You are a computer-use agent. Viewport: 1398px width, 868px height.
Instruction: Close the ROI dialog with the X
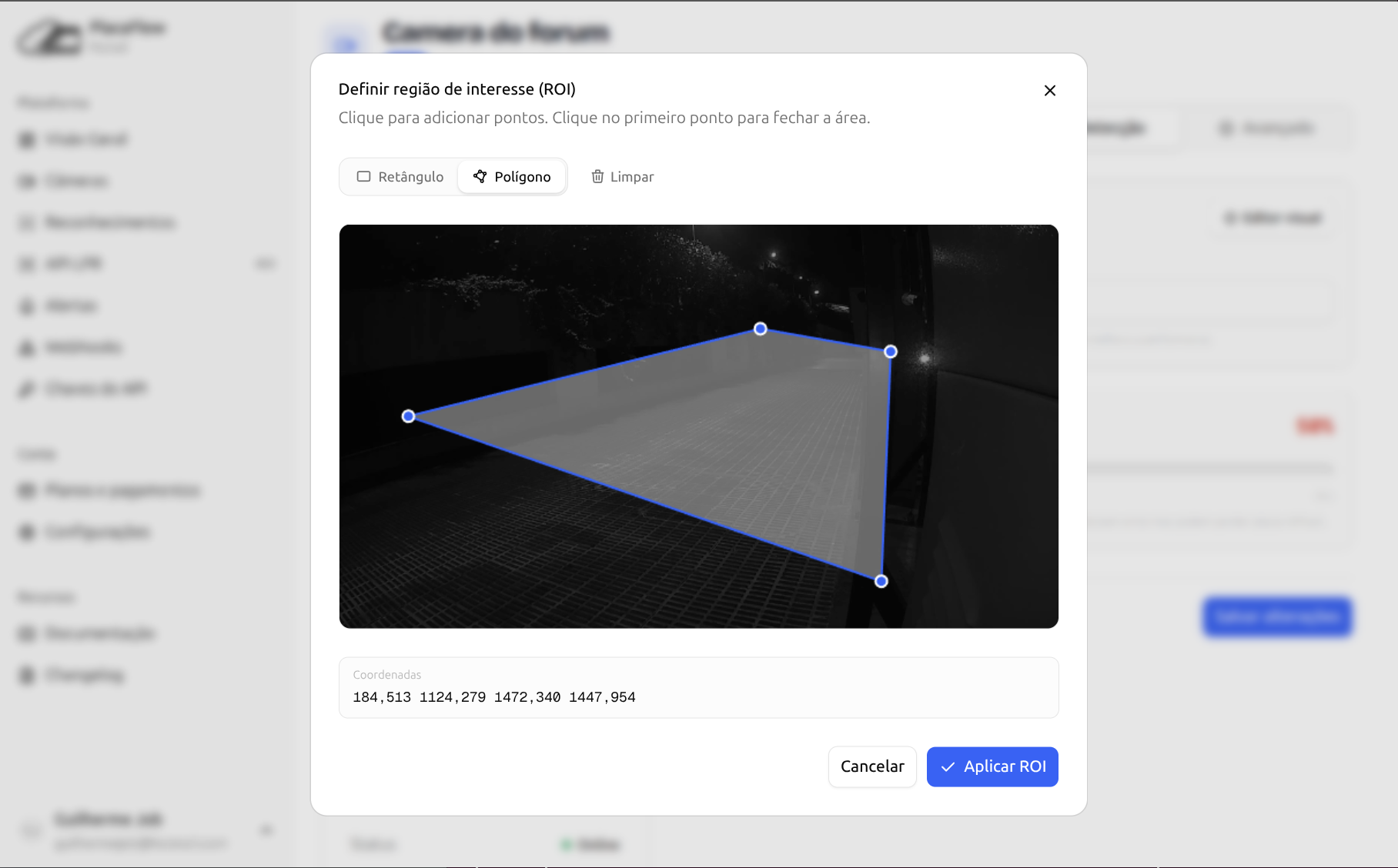click(x=1049, y=91)
